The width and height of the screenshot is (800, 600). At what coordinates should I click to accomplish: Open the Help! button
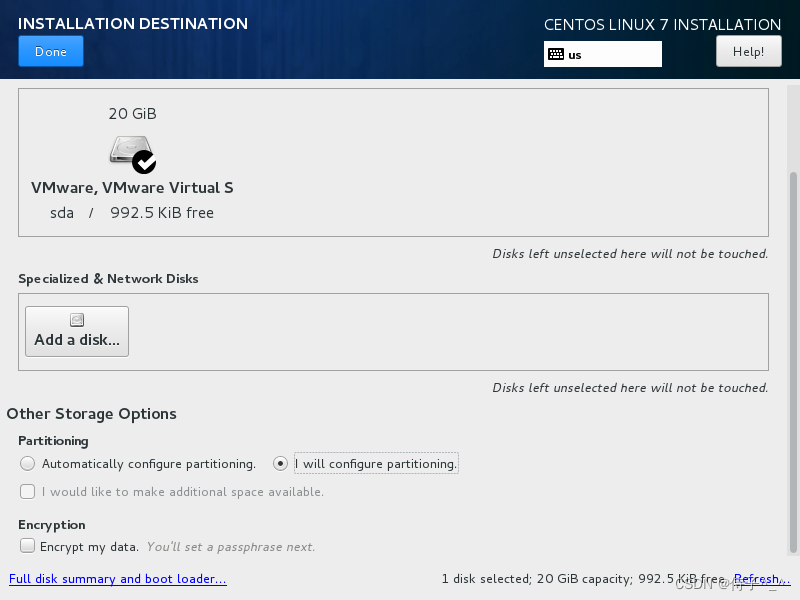[x=748, y=52]
